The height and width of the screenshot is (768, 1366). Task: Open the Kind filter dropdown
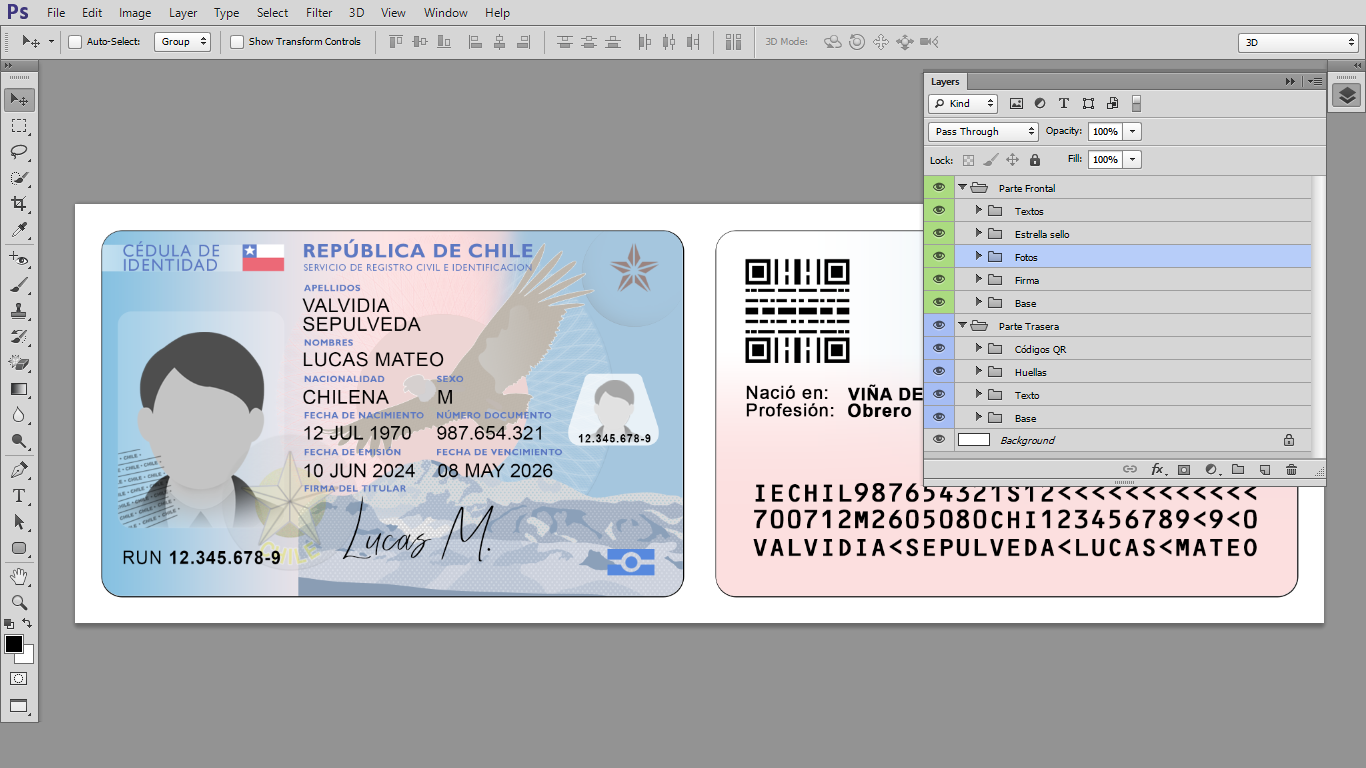click(963, 103)
